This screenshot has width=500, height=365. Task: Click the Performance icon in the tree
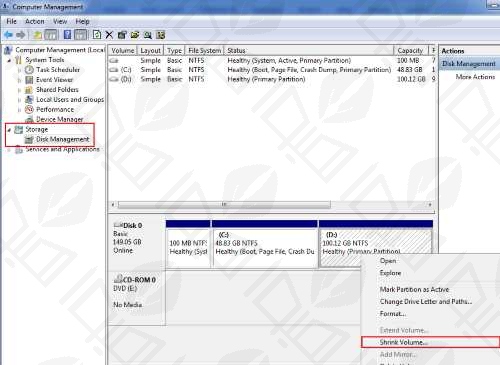(29, 109)
